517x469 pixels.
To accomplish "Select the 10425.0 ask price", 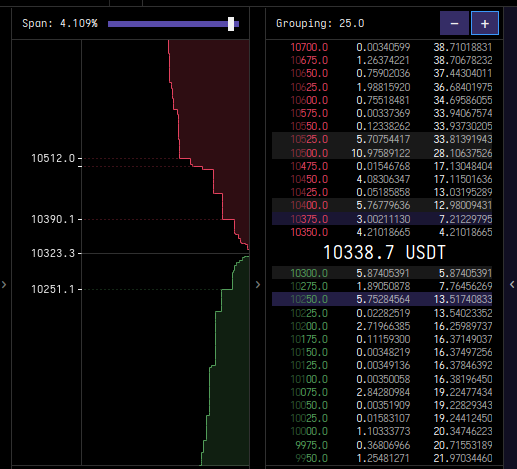I will point(309,192).
